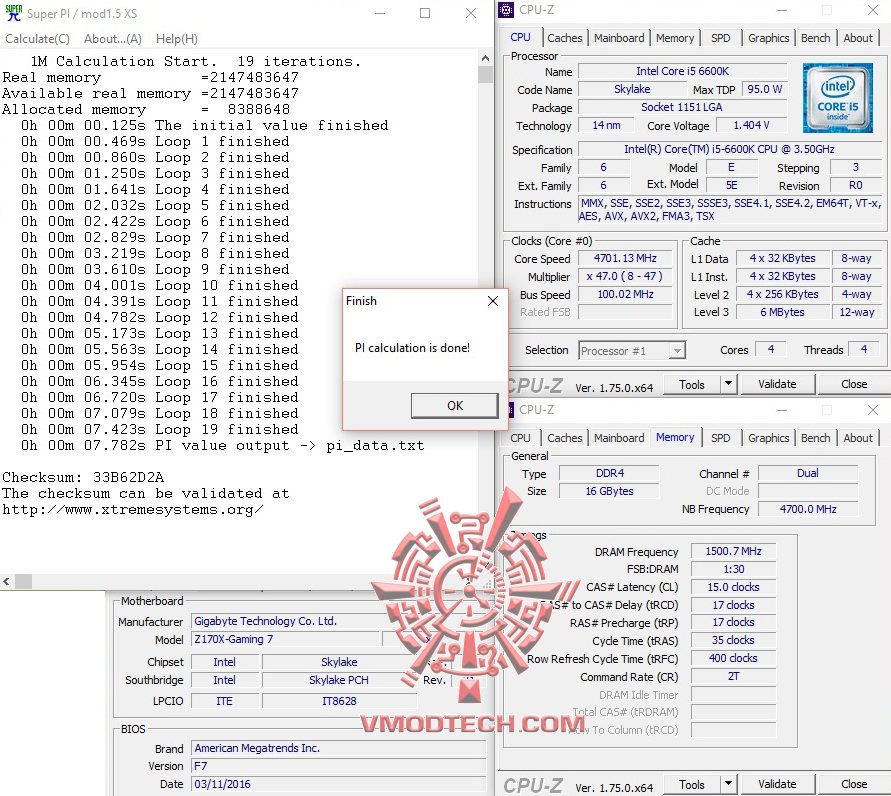Expand Tools dropdown arrow in top CPU-Z
Image resolution: width=891 pixels, height=796 pixels.
(728, 385)
